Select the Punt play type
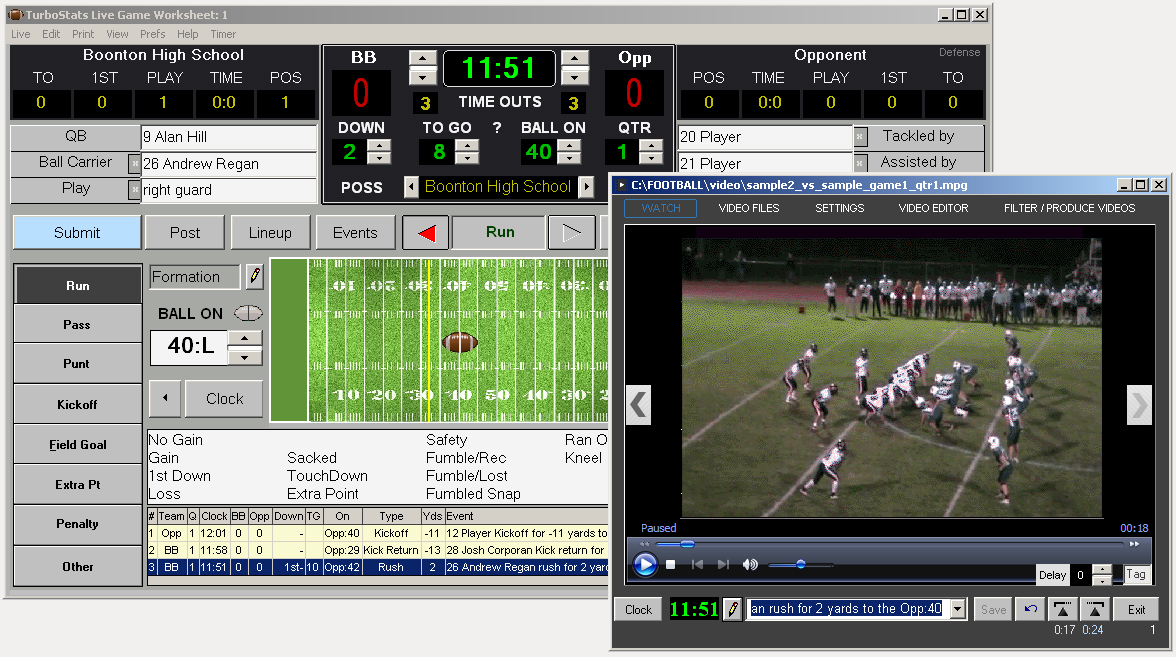This screenshot has width=1176, height=657. (77, 364)
